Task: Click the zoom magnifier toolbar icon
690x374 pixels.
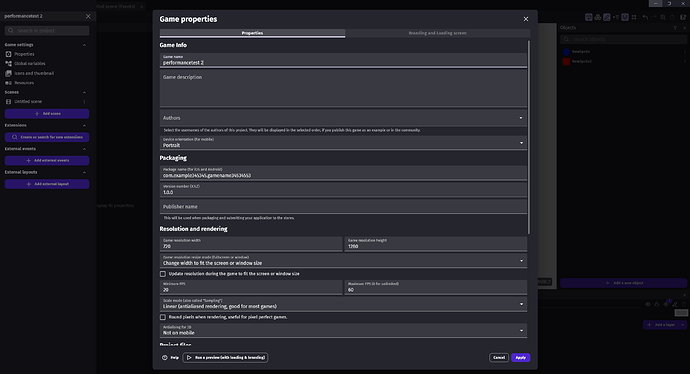Action: (663, 17)
